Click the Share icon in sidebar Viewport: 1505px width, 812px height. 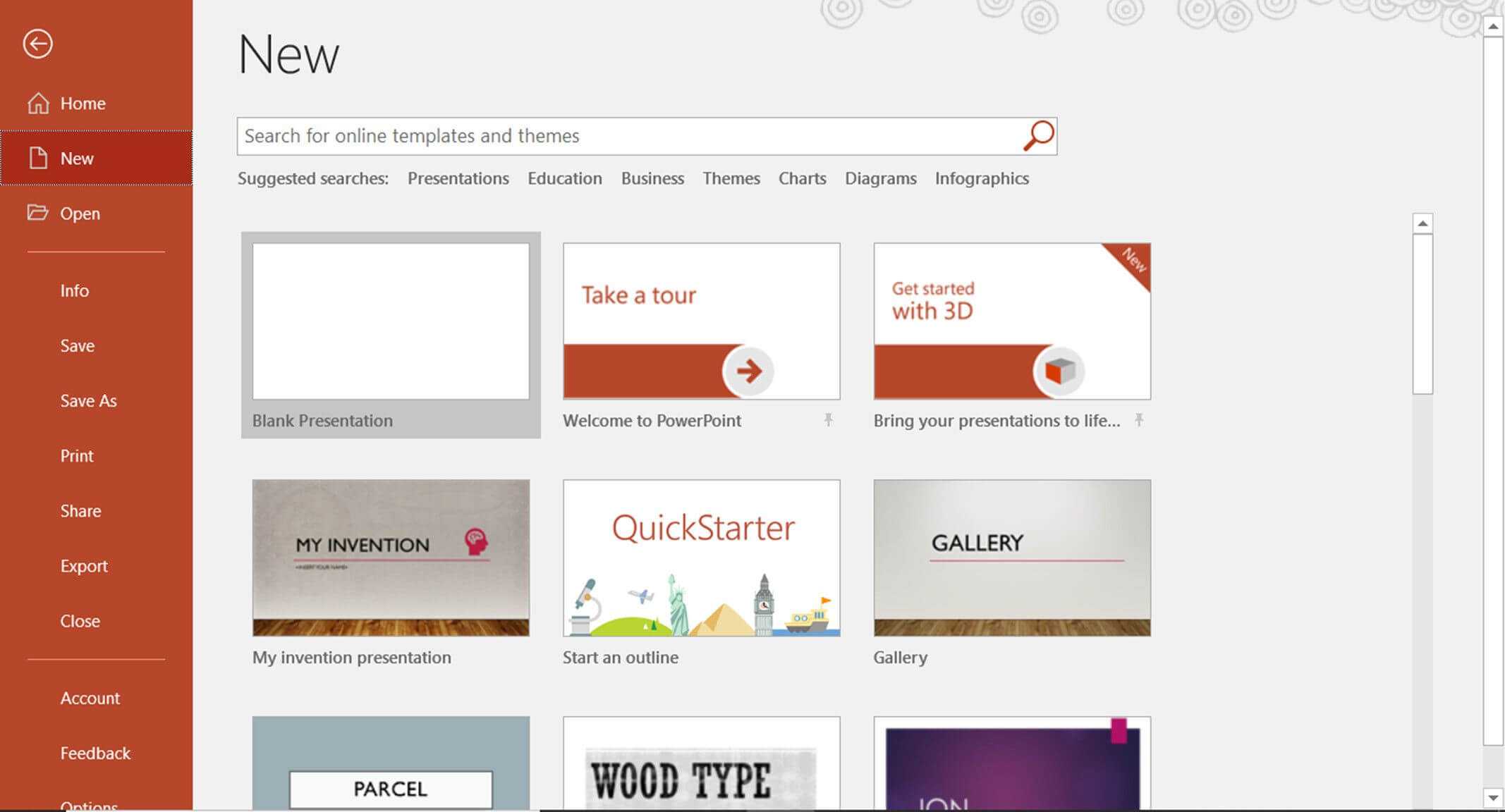(80, 509)
